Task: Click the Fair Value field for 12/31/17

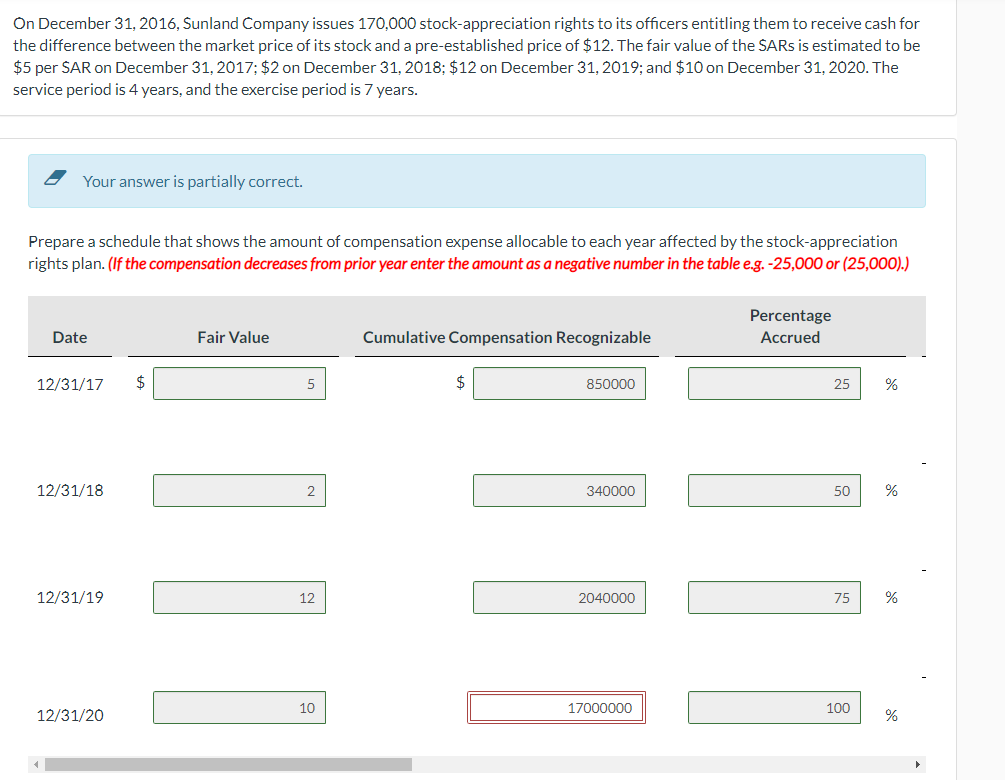Action: tap(239, 383)
